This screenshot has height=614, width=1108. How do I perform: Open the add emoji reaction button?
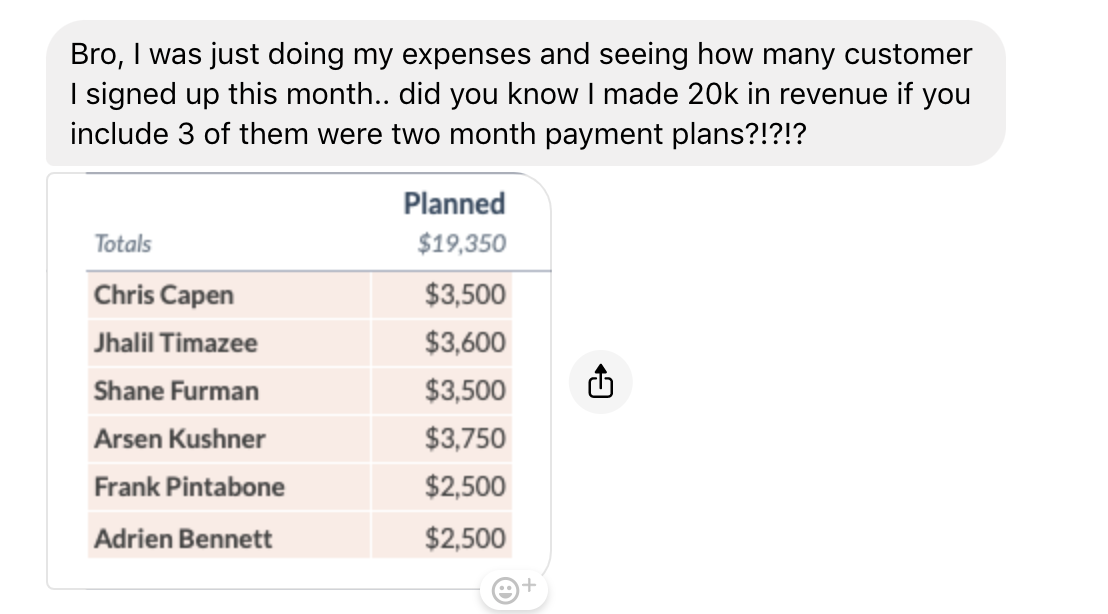[x=514, y=589]
